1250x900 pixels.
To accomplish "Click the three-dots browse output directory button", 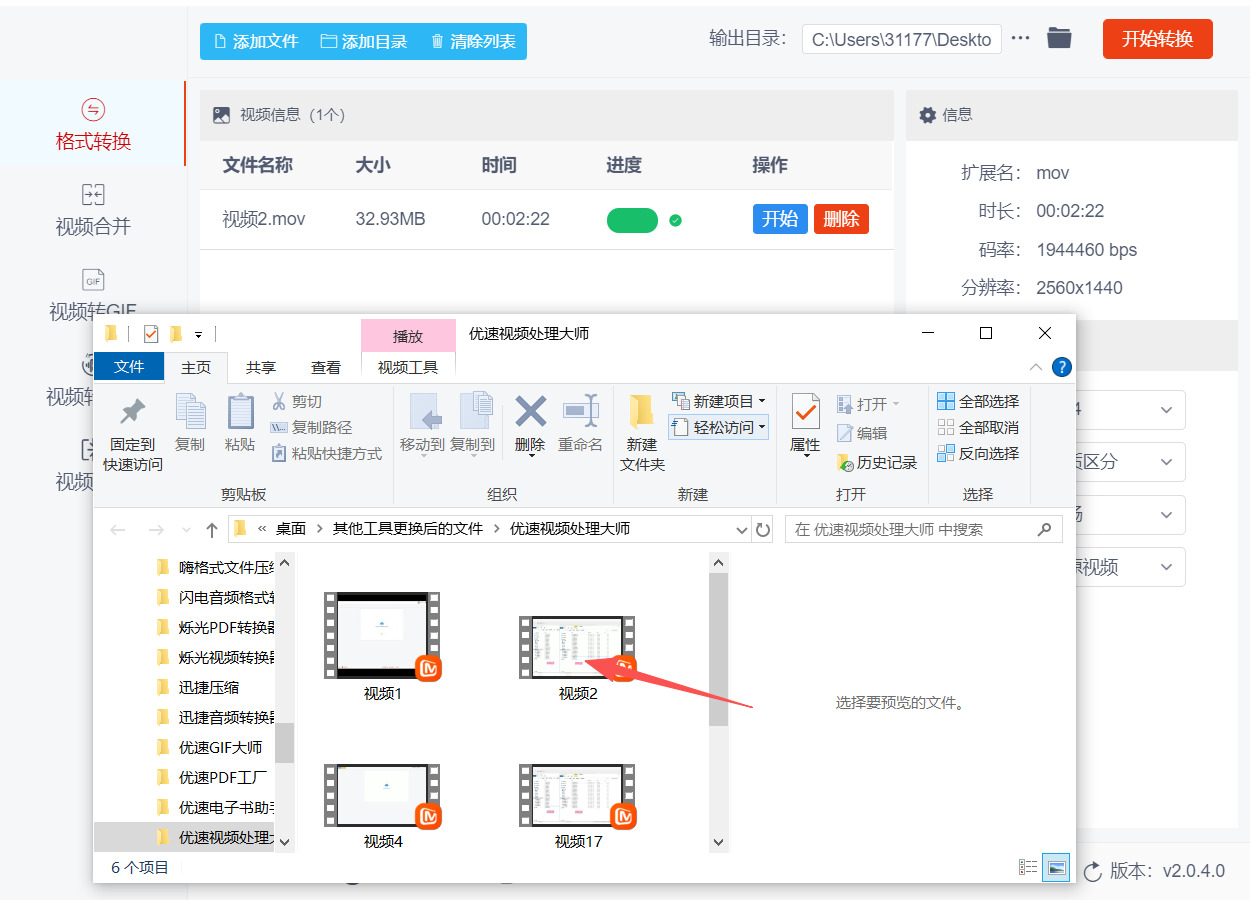I will pyautogui.click(x=1020, y=39).
